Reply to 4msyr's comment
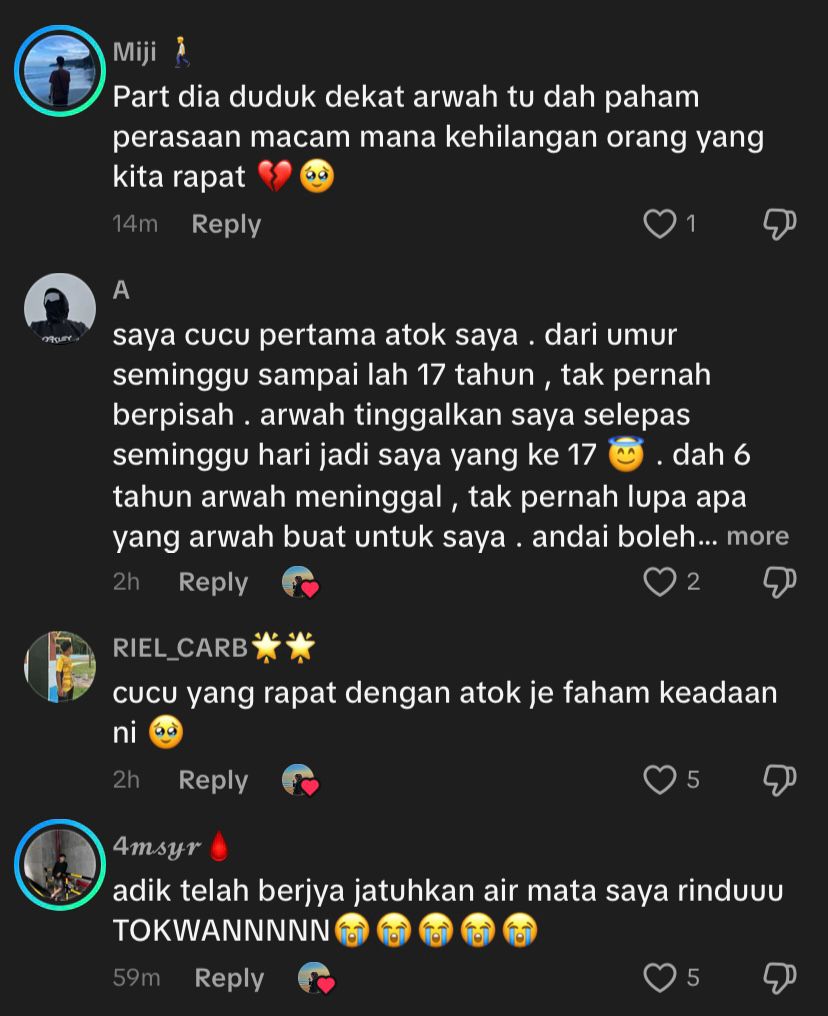 coord(229,978)
